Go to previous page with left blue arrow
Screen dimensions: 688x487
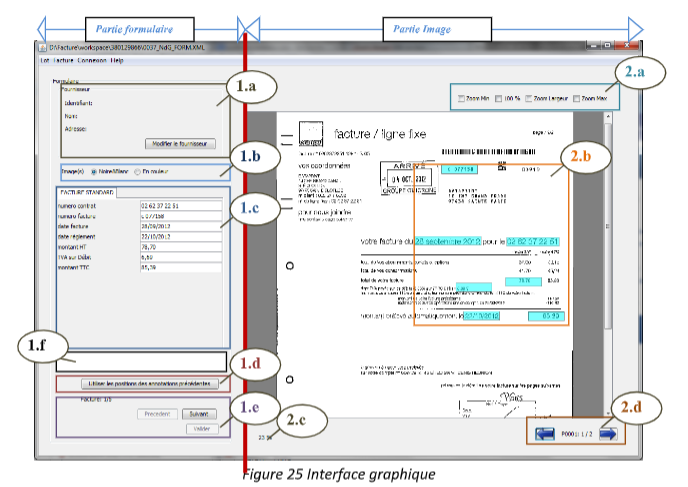(x=545, y=434)
